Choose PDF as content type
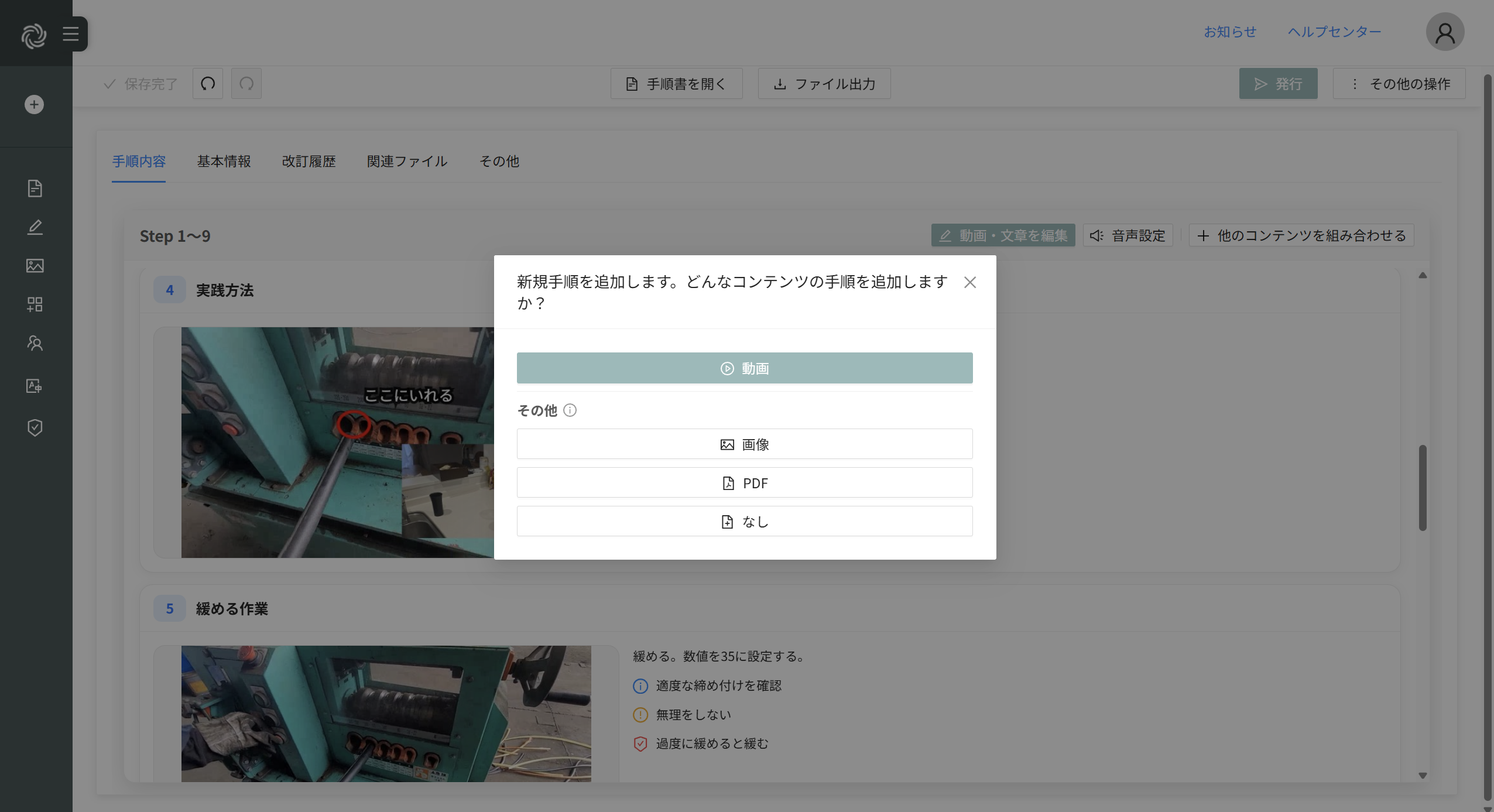The width and height of the screenshot is (1494, 812). (744, 483)
